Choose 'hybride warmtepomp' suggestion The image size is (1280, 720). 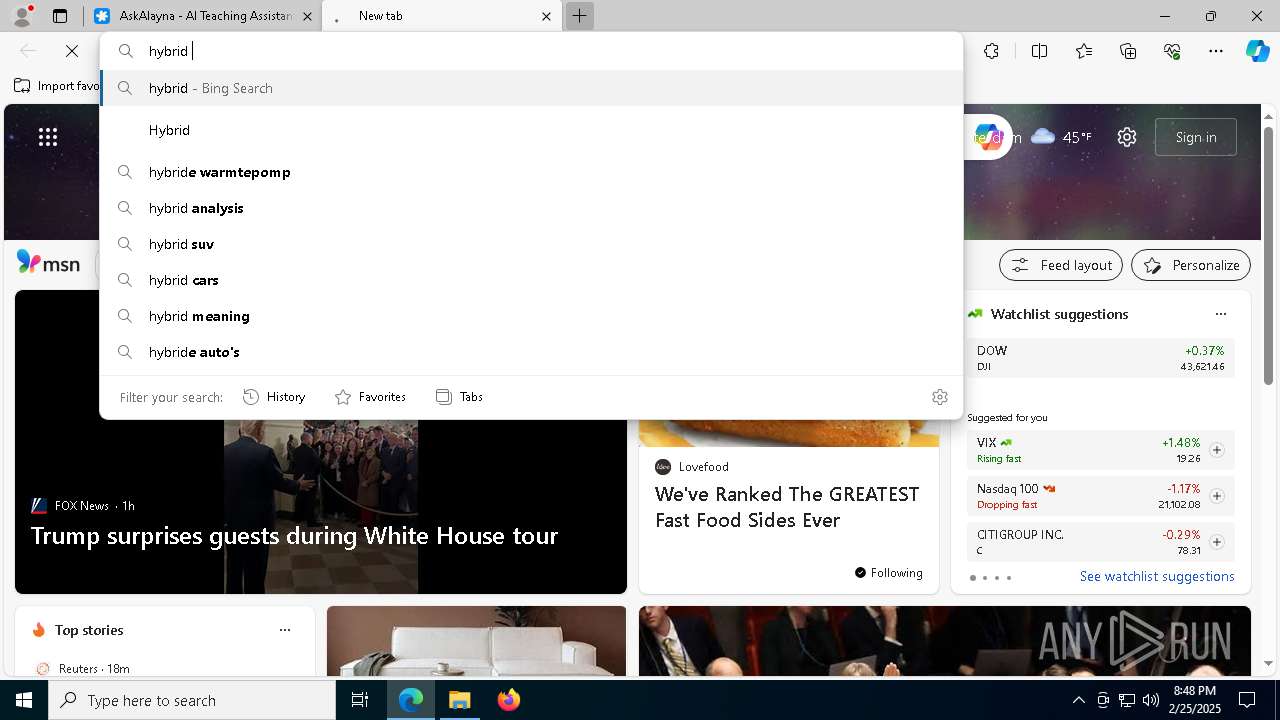pos(531,172)
